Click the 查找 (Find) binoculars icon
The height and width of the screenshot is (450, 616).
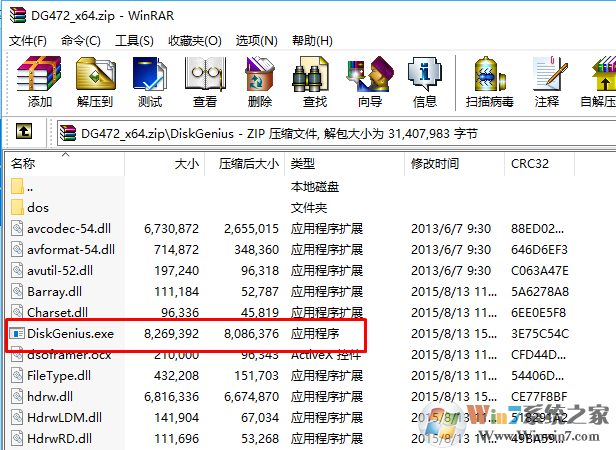[x=312, y=73]
